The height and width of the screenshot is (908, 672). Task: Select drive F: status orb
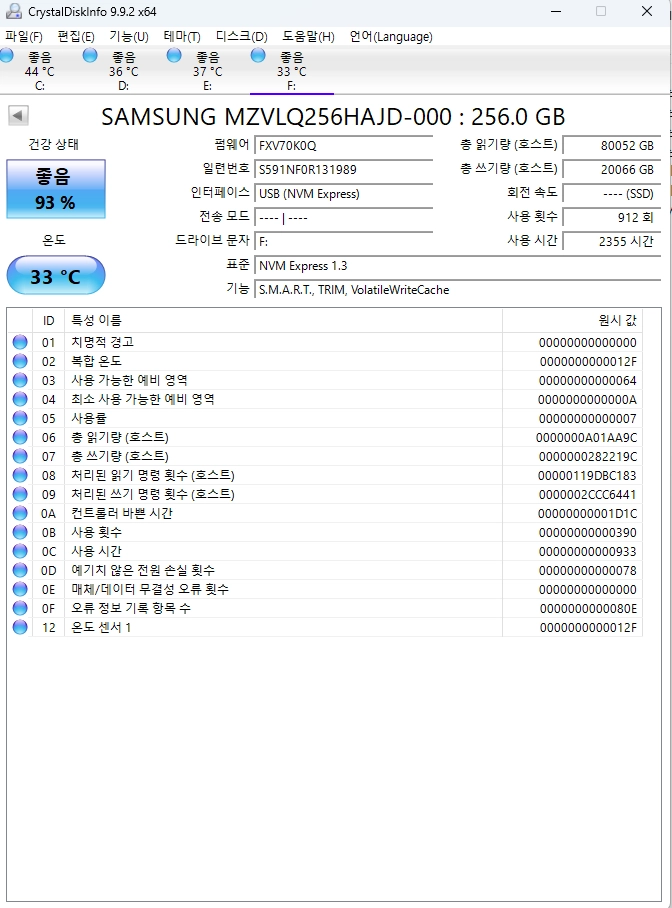[258, 56]
